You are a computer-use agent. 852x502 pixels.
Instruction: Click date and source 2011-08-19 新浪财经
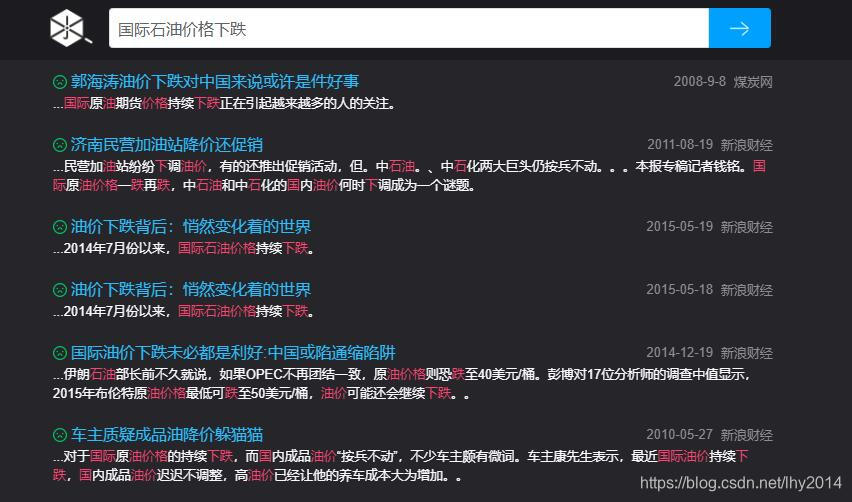[710, 145]
